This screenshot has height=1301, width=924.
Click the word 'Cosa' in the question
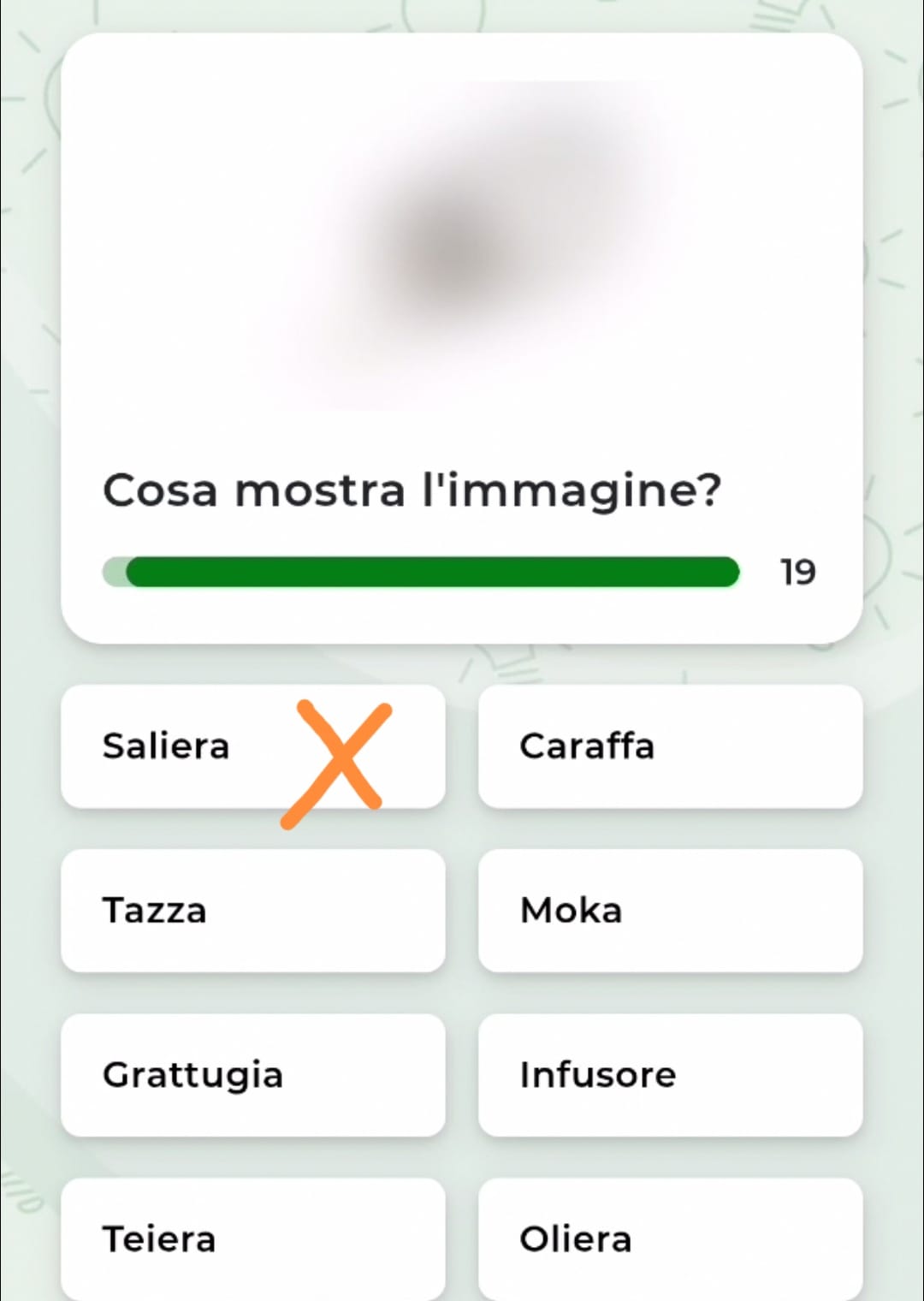[160, 491]
